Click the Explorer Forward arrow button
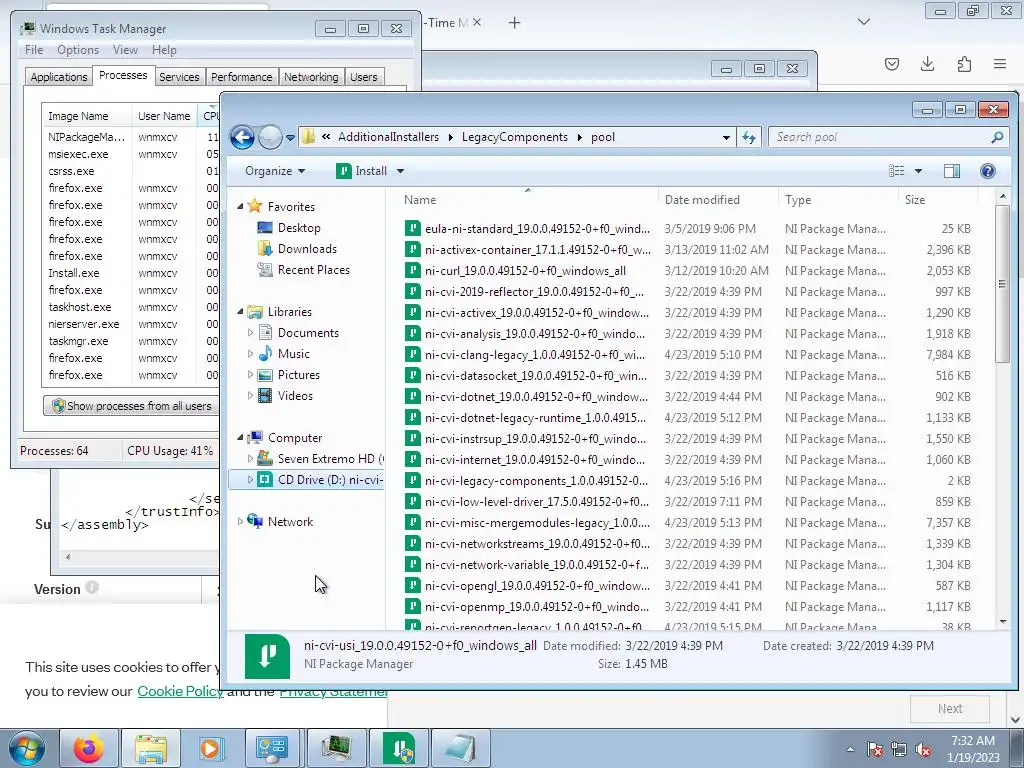Viewport: 1024px width, 768px height. click(x=270, y=137)
